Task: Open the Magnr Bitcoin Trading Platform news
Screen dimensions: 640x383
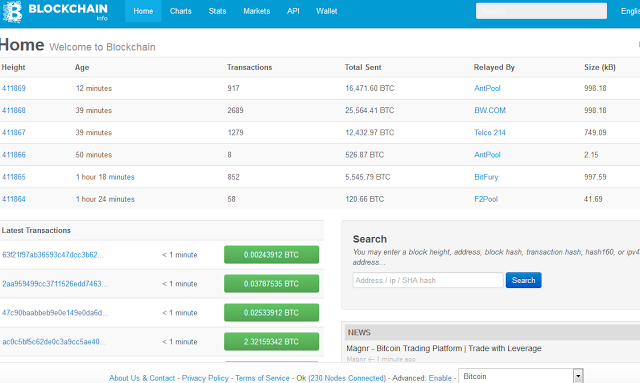Action: (x=444, y=348)
